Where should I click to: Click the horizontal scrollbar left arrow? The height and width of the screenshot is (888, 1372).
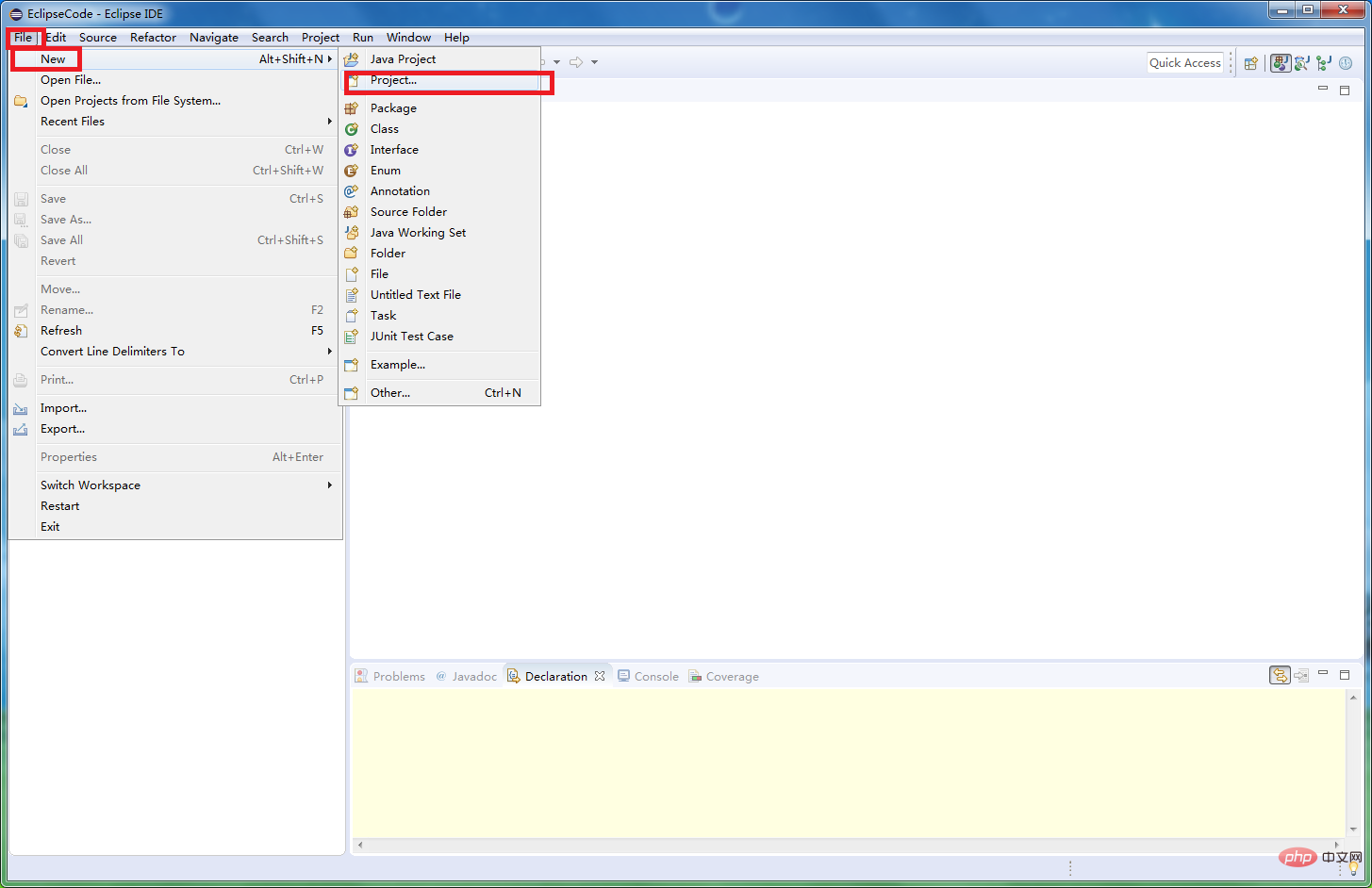[x=360, y=845]
